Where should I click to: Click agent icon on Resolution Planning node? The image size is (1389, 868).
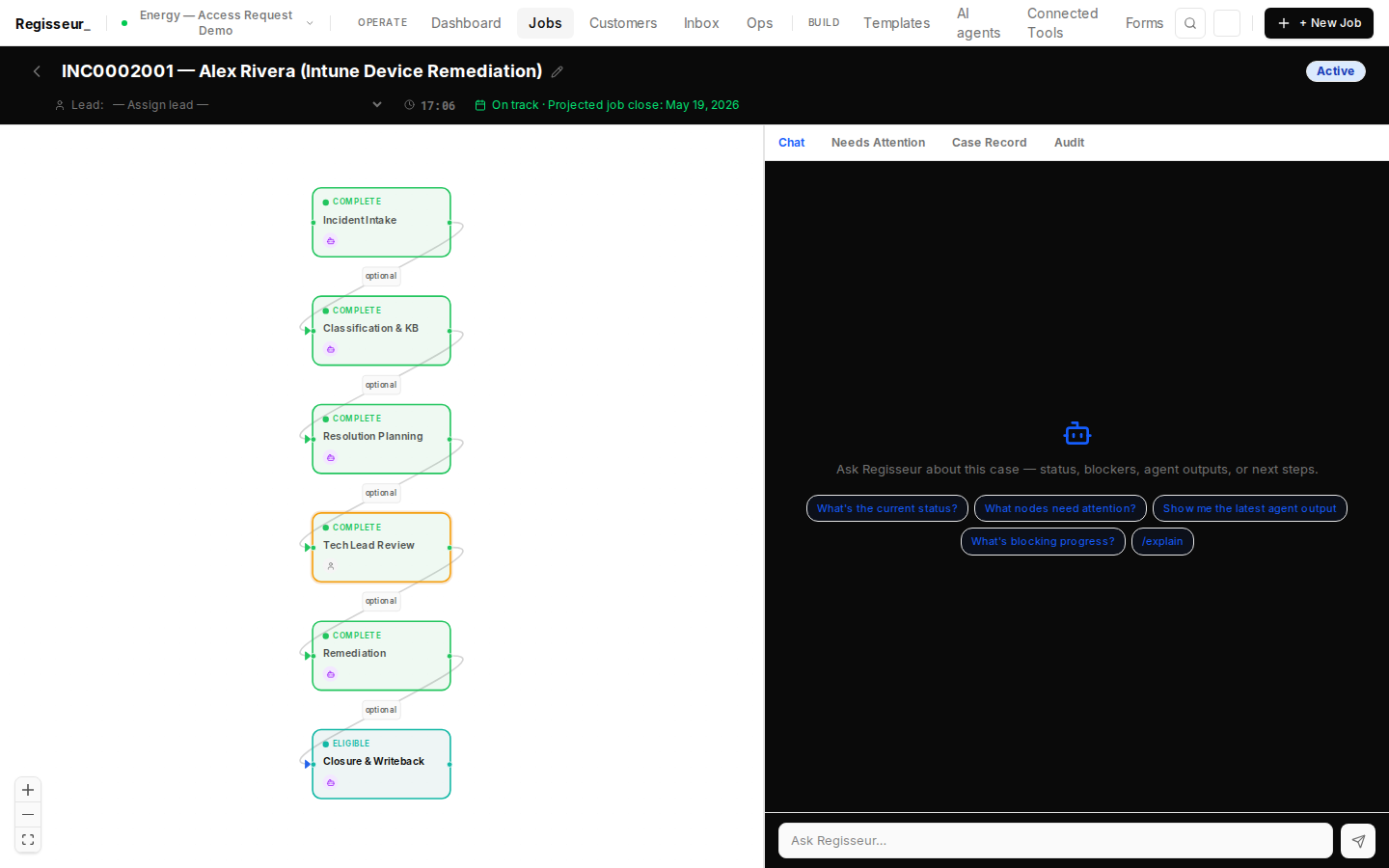331,457
